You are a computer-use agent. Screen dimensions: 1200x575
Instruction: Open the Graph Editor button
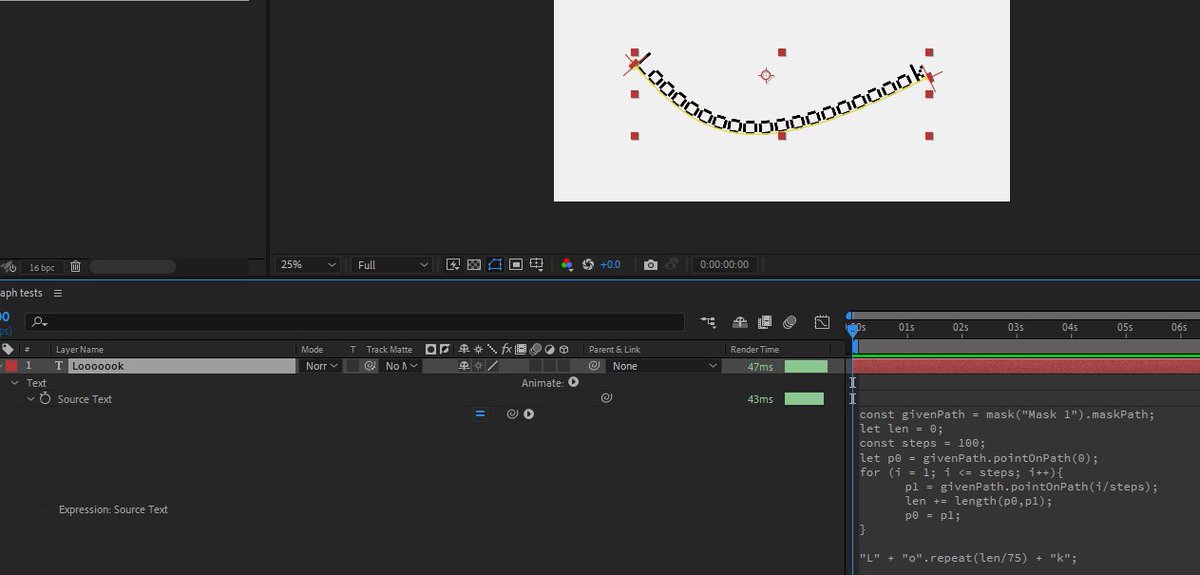coord(822,322)
